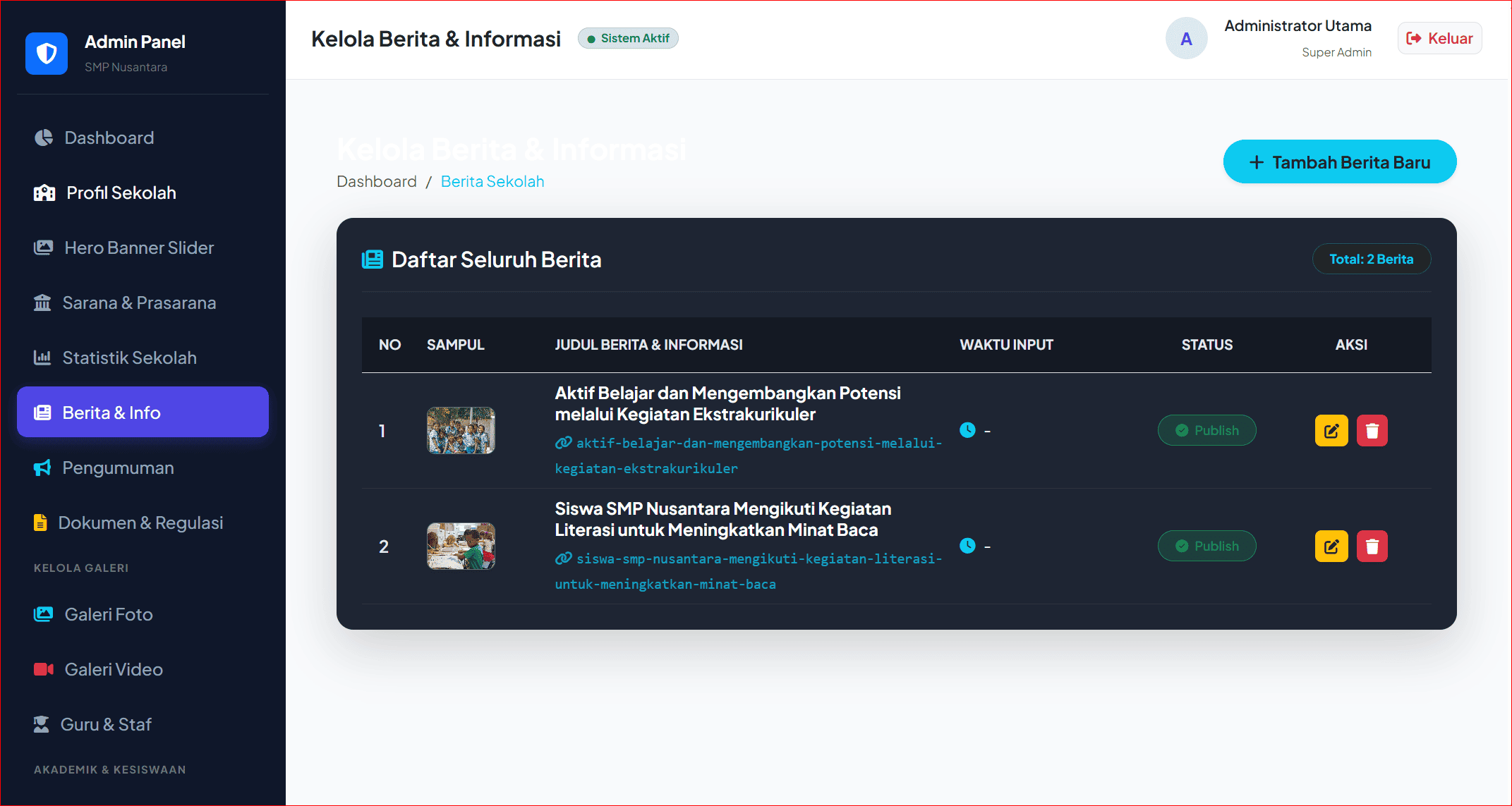Edit the Aktif Belajar news entry
Viewport: 1512px width, 806px height.
point(1331,431)
